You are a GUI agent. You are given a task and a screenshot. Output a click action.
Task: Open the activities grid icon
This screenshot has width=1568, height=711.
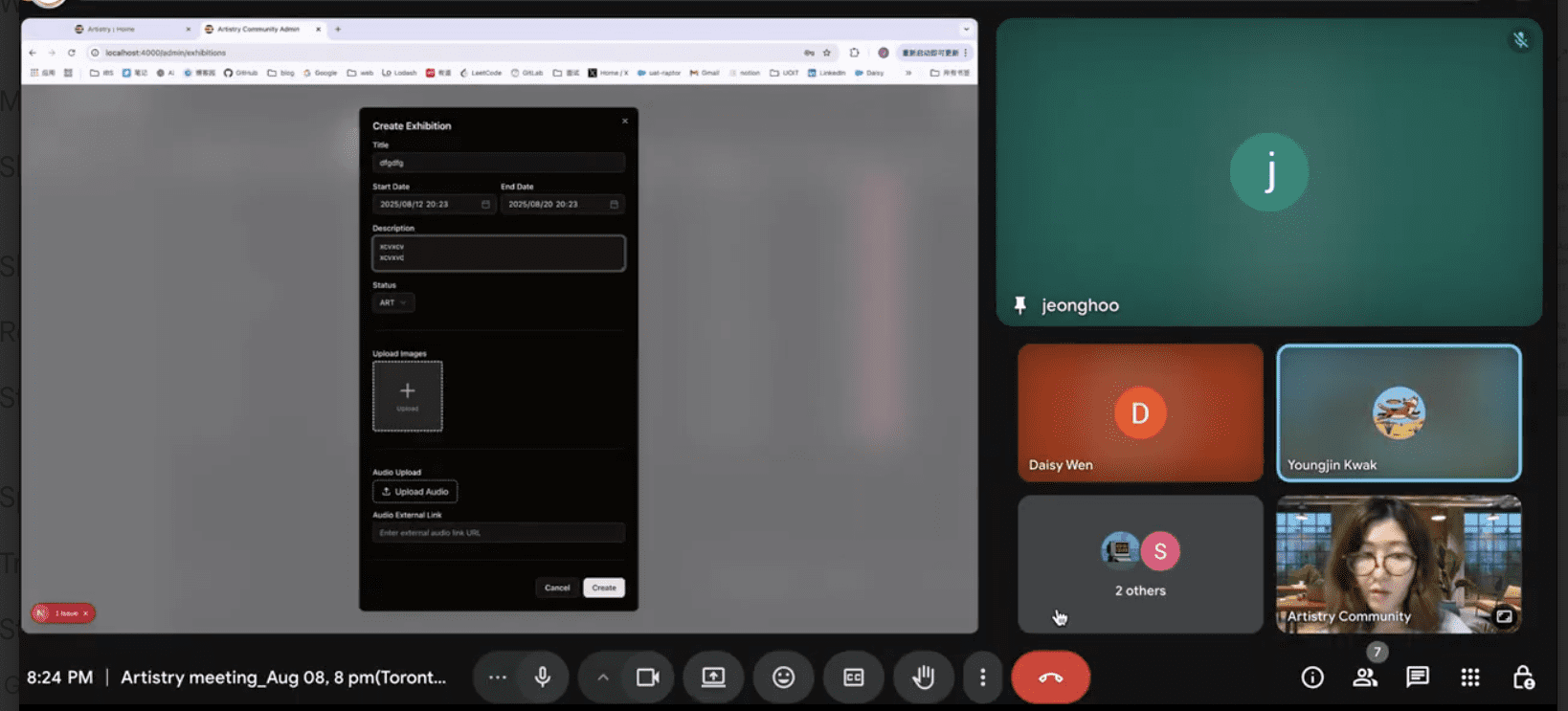[x=1470, y=678]
